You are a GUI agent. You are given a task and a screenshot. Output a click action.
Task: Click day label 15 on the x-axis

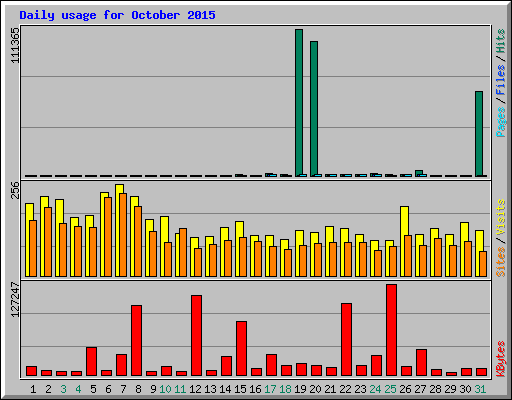point(240,389)
